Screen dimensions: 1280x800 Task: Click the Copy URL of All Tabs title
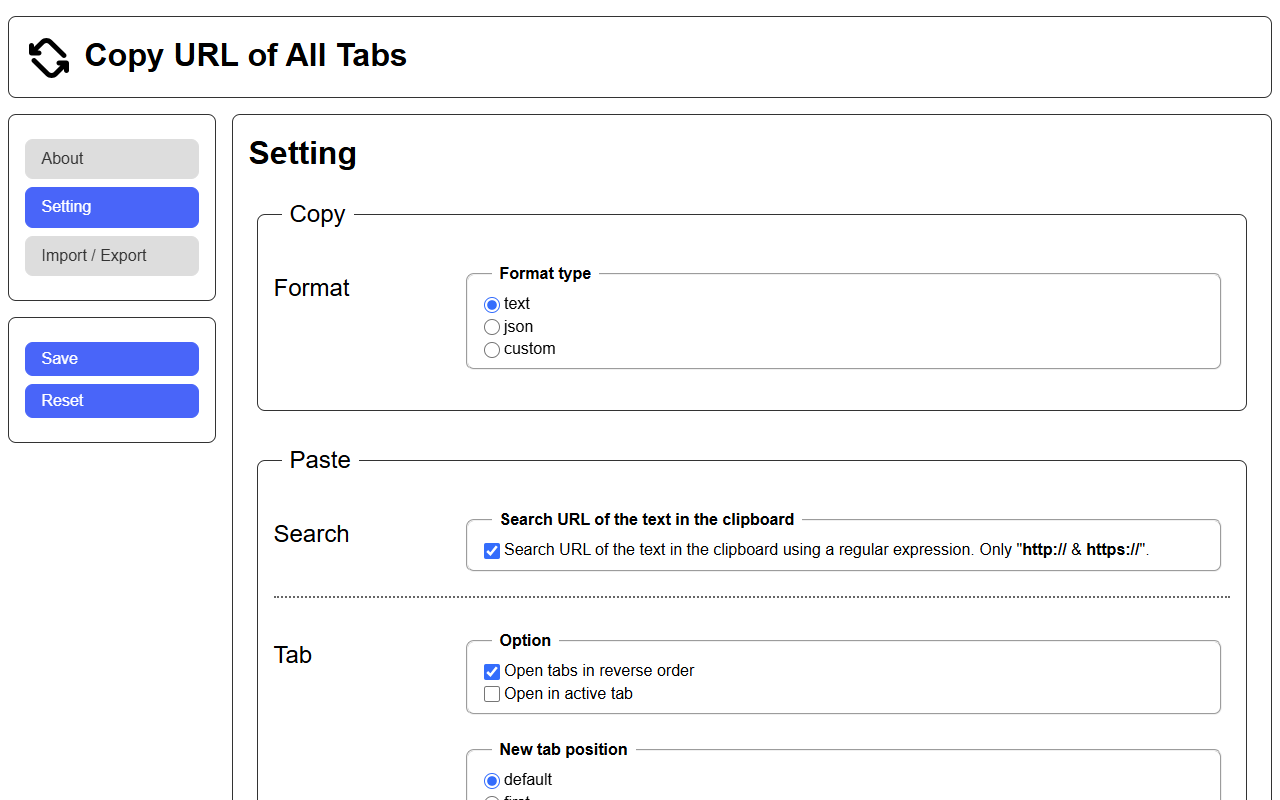click(245, 56)
